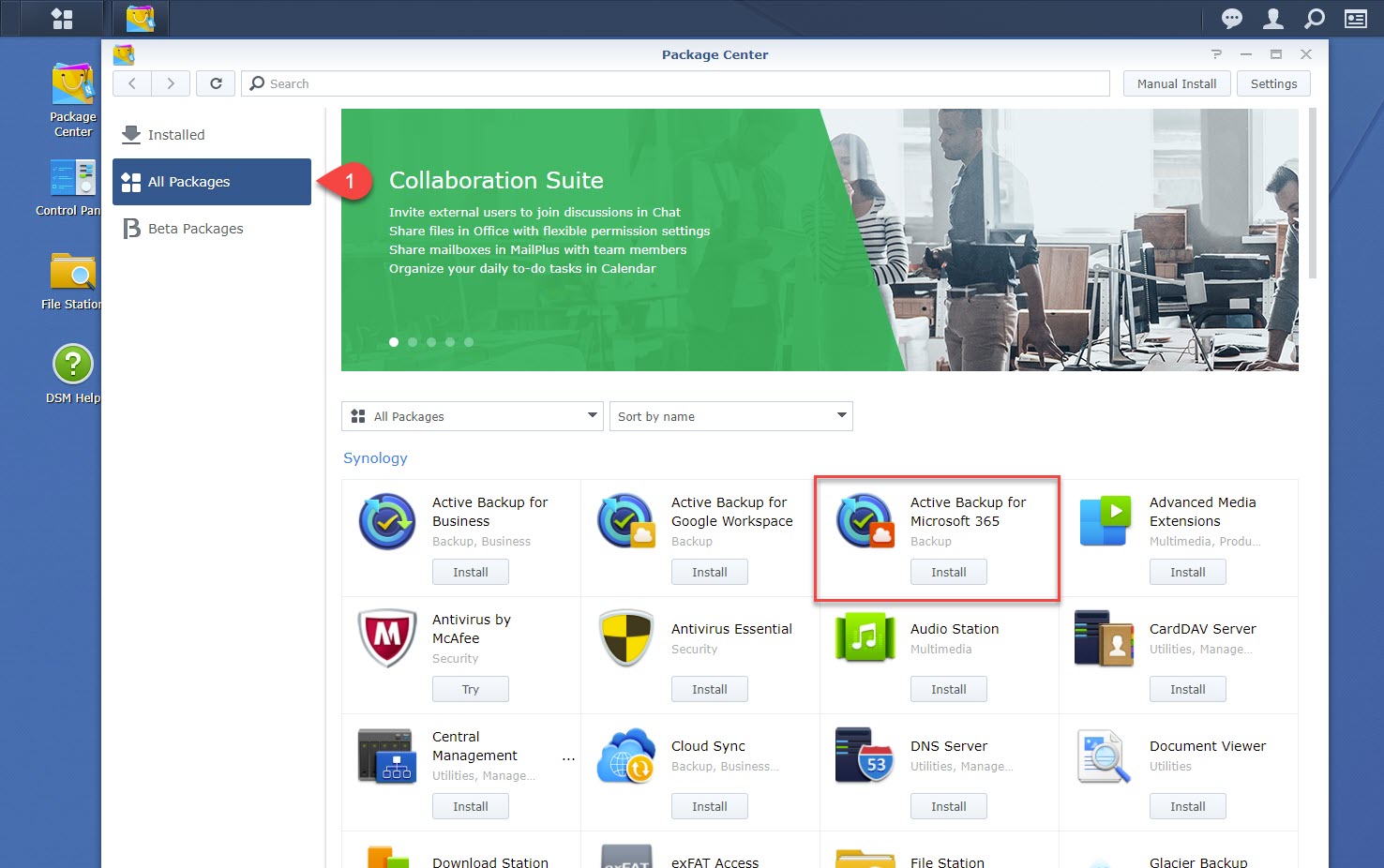This screenshot has width=1384, height=868.
Task: Go back in Package Center
Action: click(132, 83)
